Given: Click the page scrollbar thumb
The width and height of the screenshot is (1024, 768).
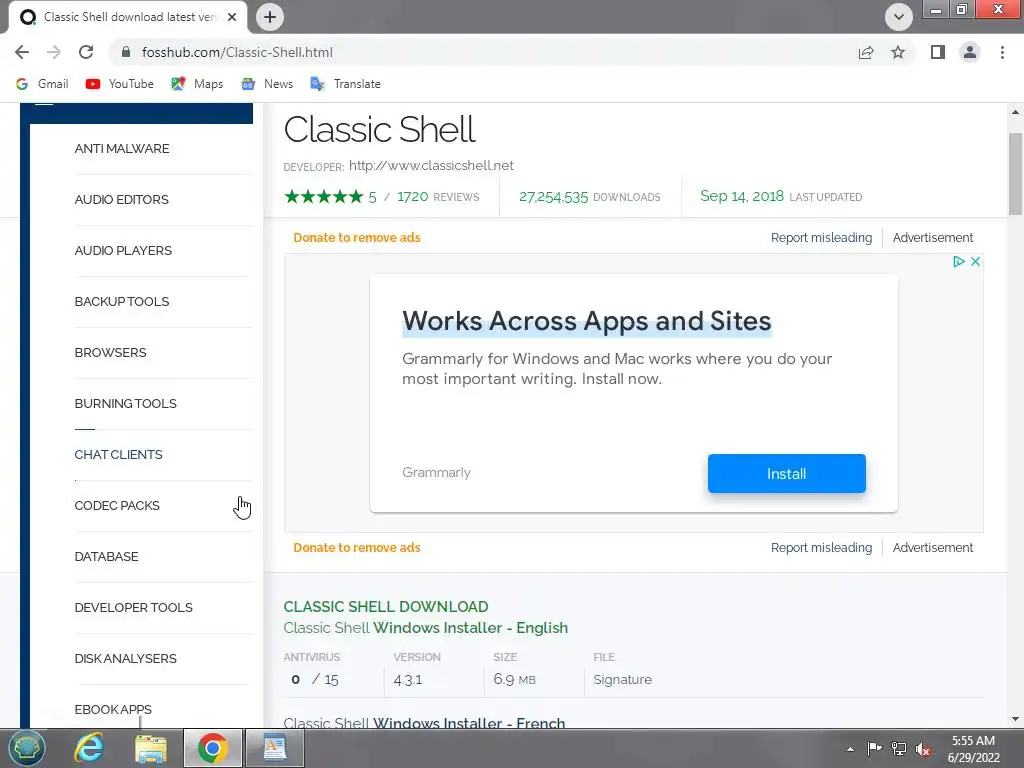Looking at the screenshot, I should [x=1015, y=174].
